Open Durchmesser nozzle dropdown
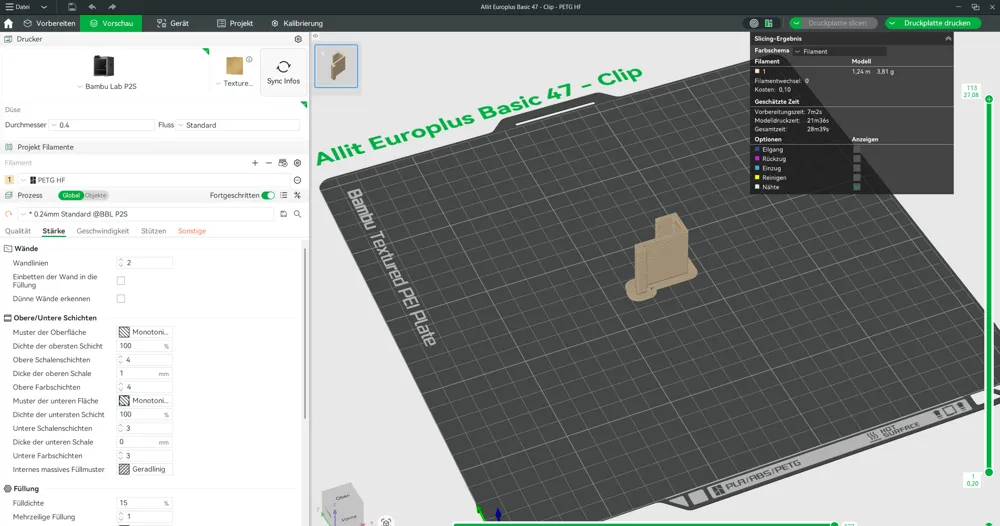1000x526 pixels. 101,126
